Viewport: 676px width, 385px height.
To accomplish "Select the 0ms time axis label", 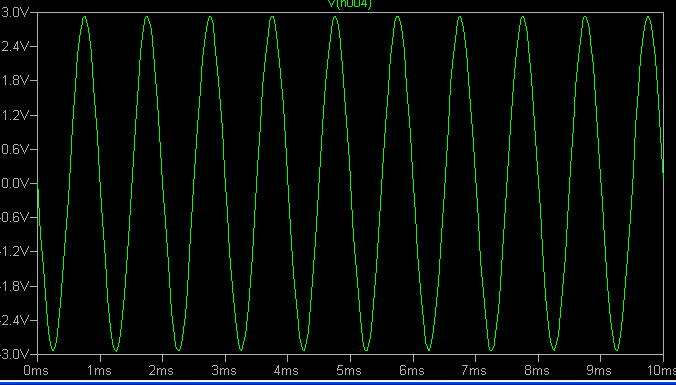I will (x=36, y=370).
